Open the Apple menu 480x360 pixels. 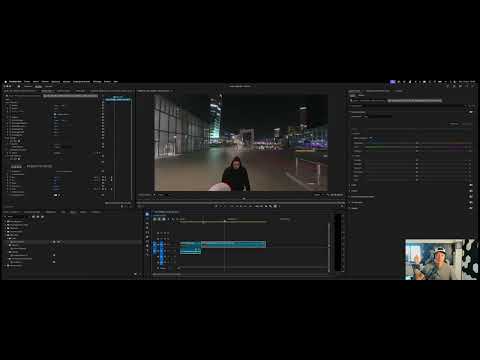5,82
